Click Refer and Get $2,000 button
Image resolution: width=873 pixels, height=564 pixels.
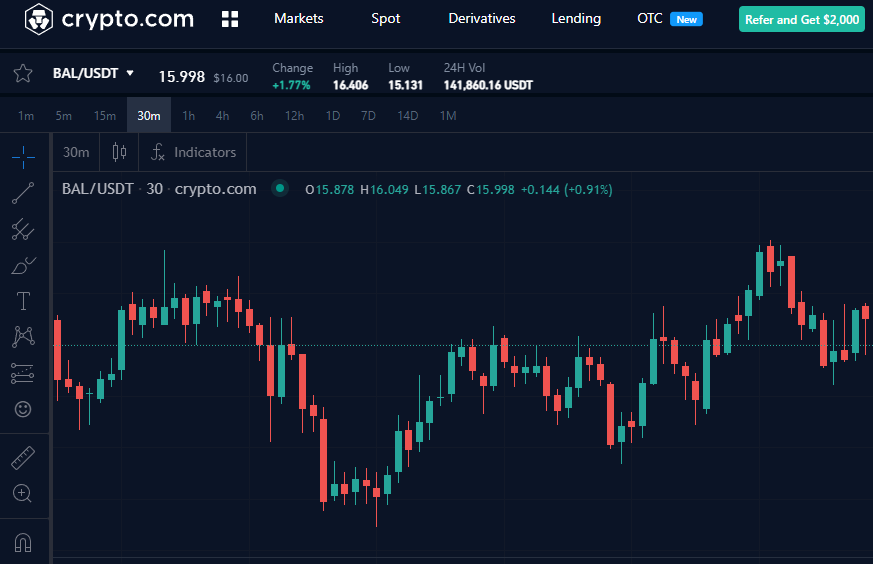point(802,19)
